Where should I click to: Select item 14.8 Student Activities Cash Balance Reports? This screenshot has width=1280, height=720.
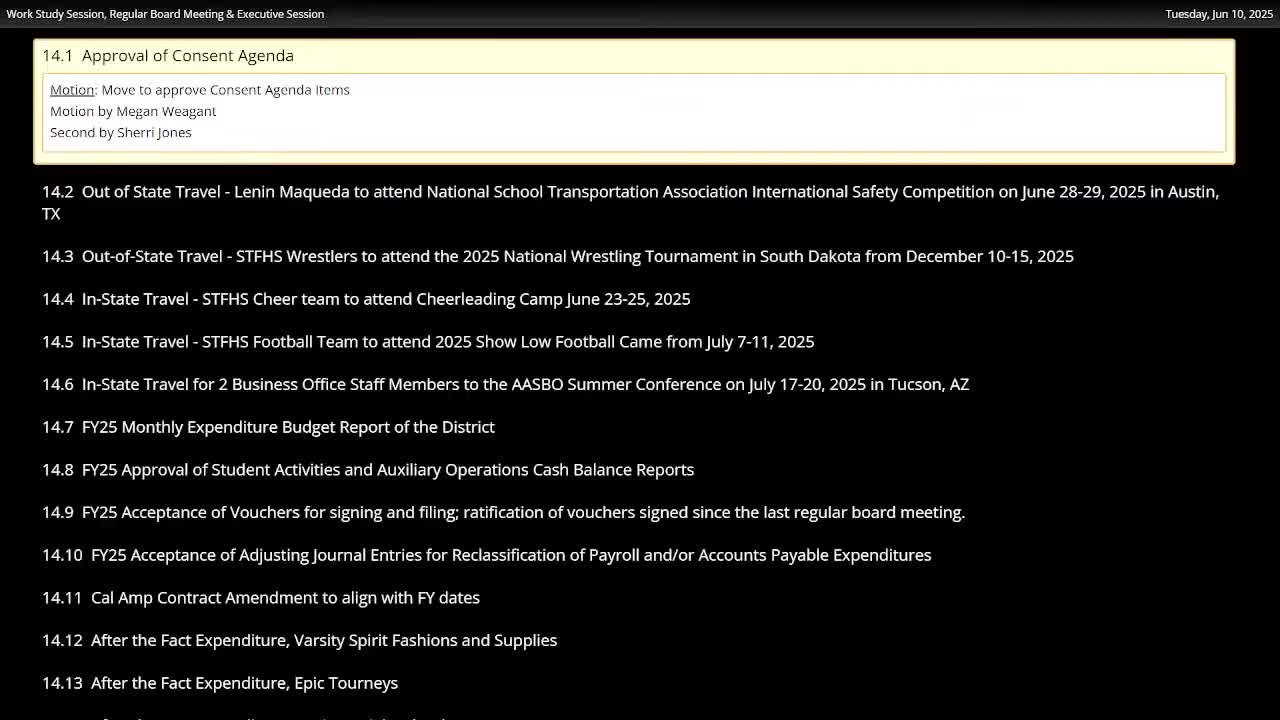tap(368, 470)
